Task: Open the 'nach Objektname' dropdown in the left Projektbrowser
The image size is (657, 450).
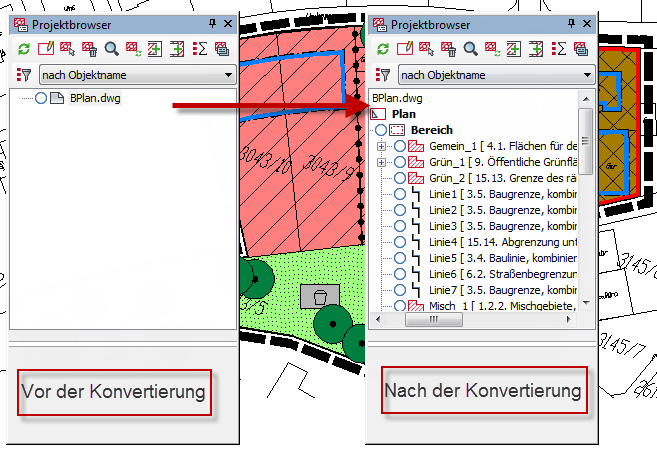Action: 137,74
